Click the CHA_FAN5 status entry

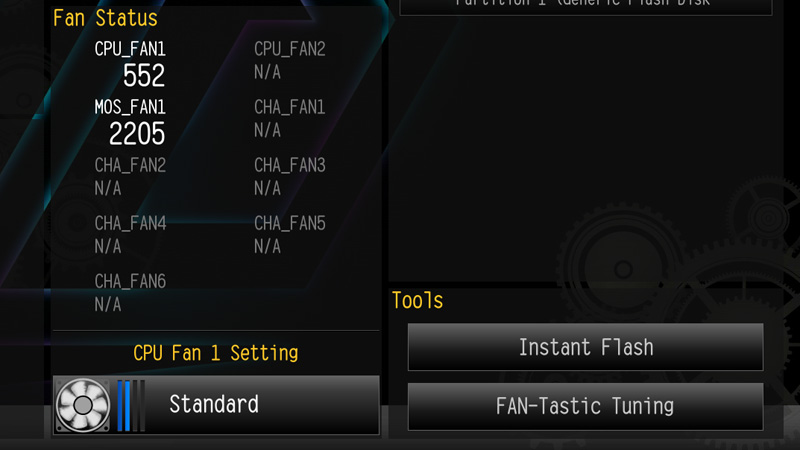coord(289,235)
